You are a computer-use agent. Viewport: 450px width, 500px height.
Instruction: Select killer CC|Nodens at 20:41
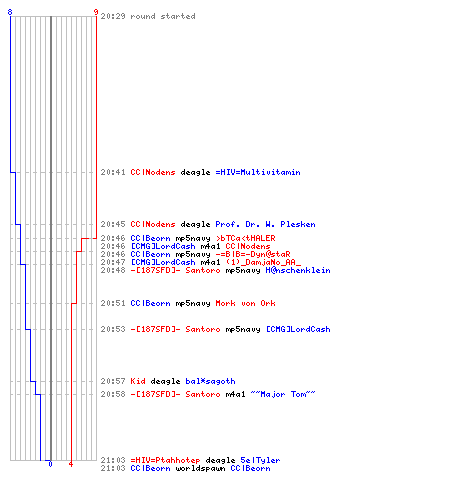click(153, 172)
